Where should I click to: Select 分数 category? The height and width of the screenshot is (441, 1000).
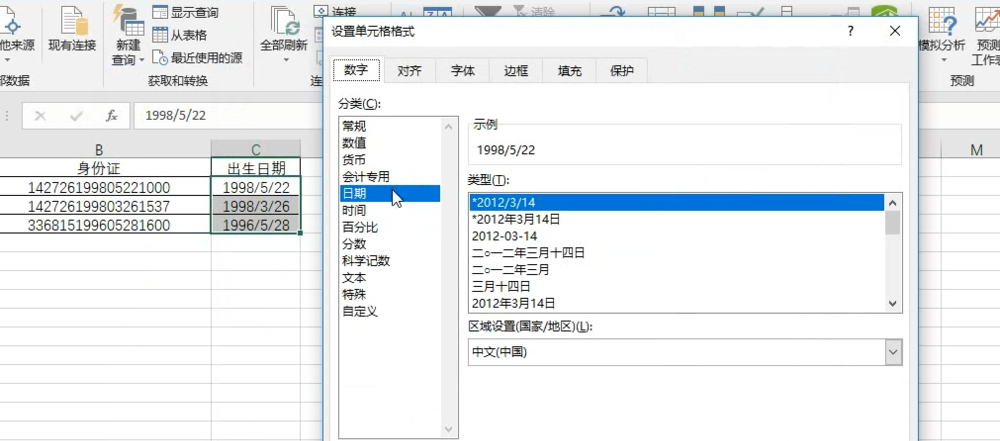(x=390, y=244)
